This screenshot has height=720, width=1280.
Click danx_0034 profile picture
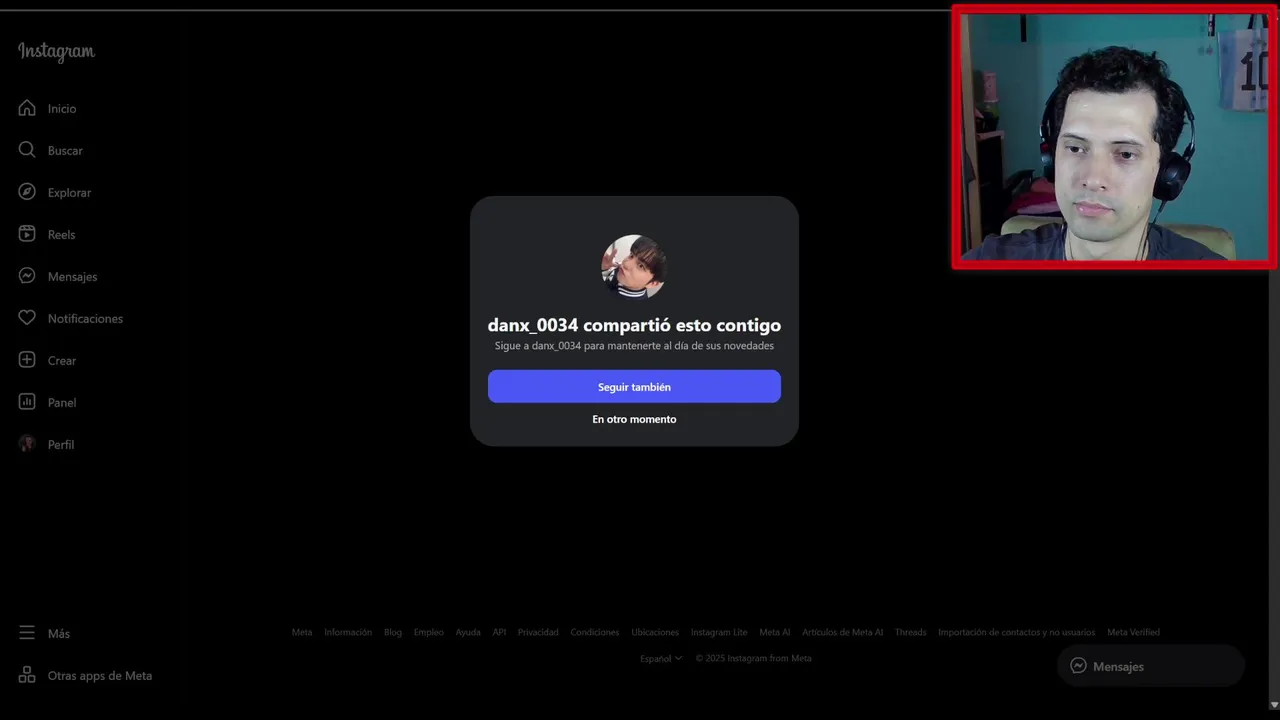[634, 267]
